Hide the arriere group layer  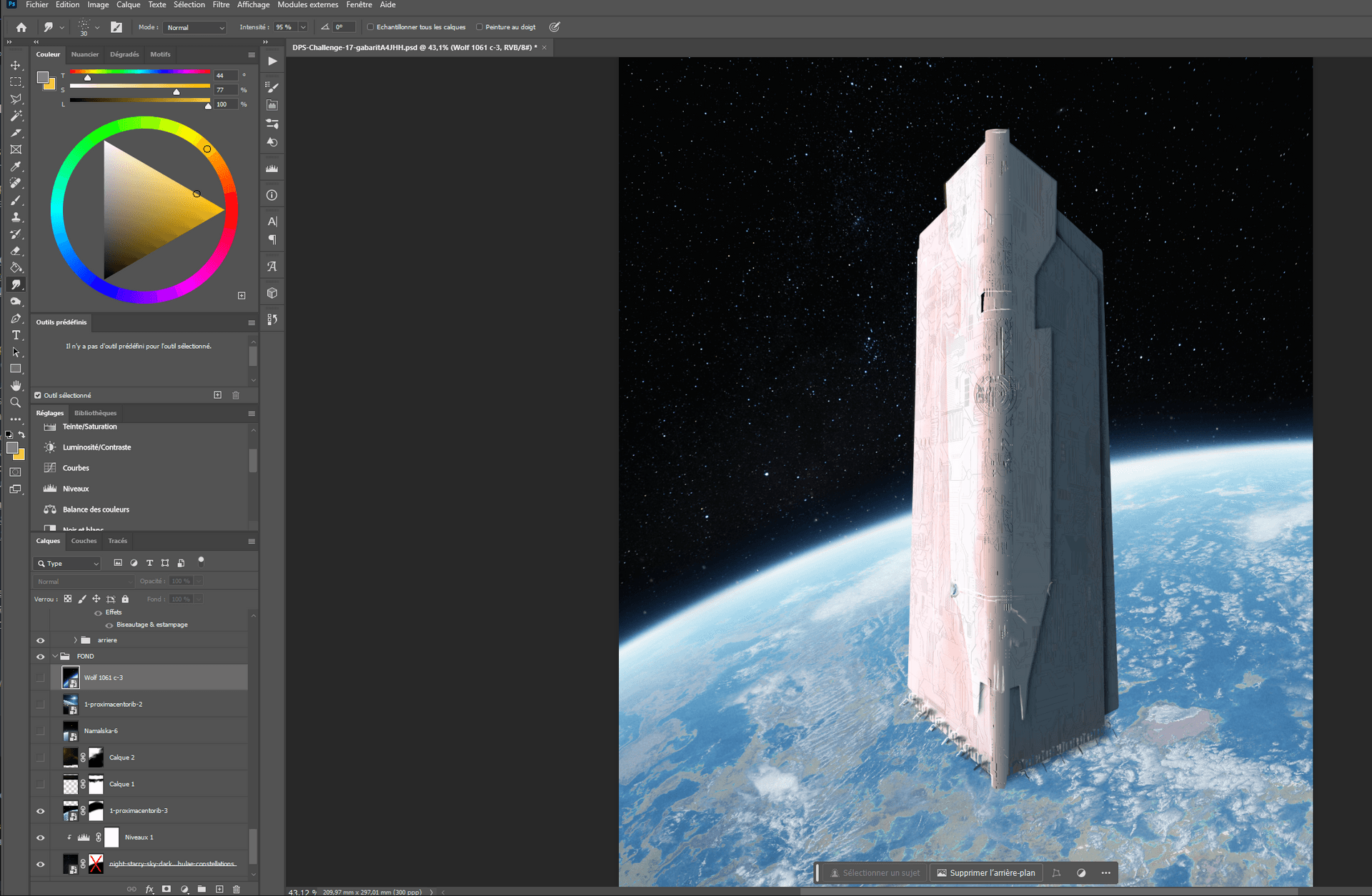point(41,640)
